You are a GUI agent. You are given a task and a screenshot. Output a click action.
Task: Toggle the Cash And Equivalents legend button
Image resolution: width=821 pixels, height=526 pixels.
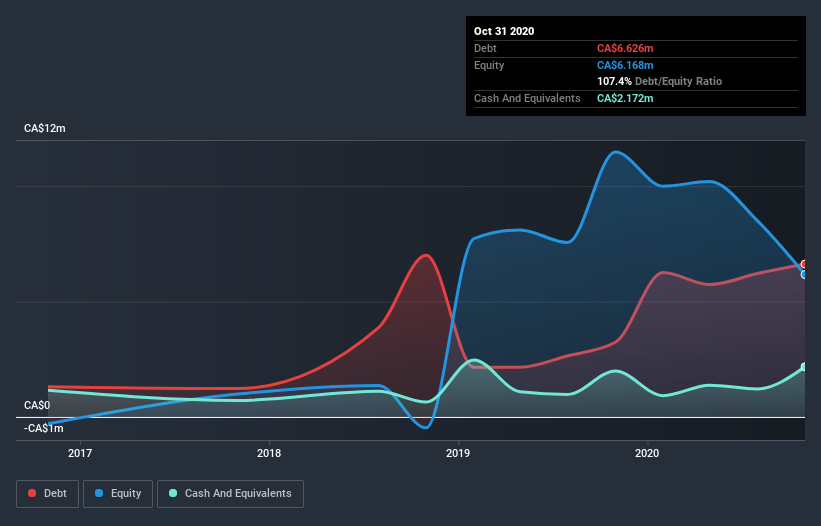230,494
